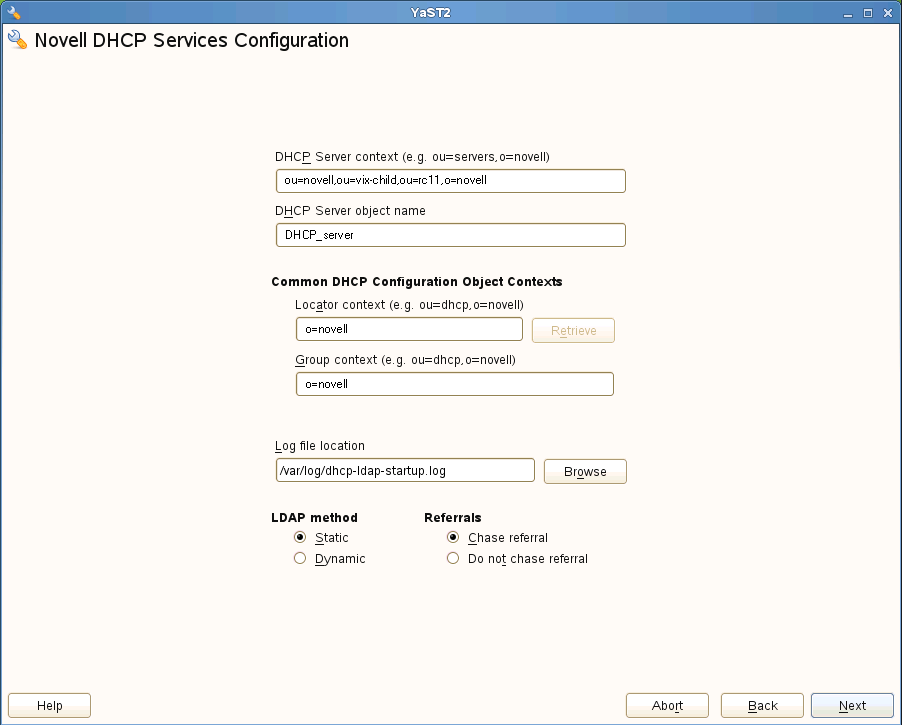902x725 pixels.
Task: Close the YaST2 window
Action: [x=888, y=13]
